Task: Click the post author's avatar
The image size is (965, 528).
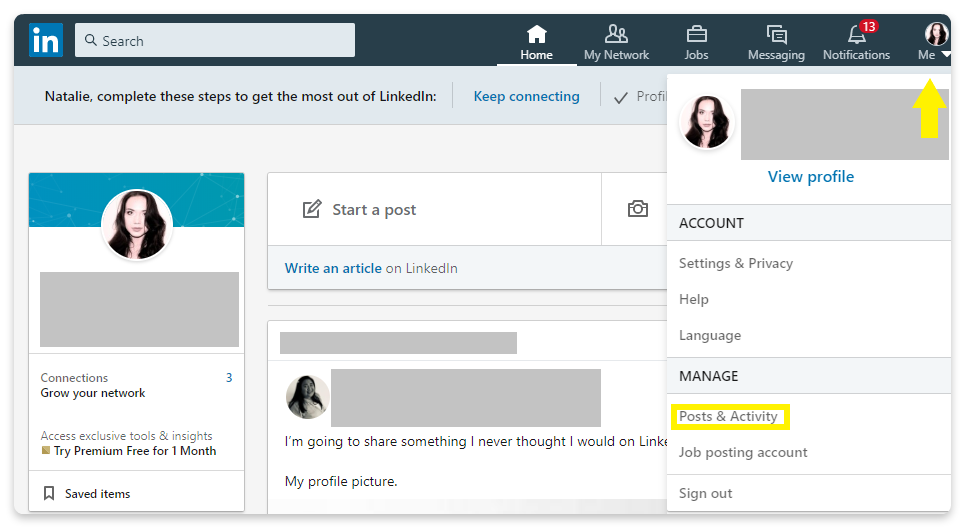Action: (x=308, y=397)
